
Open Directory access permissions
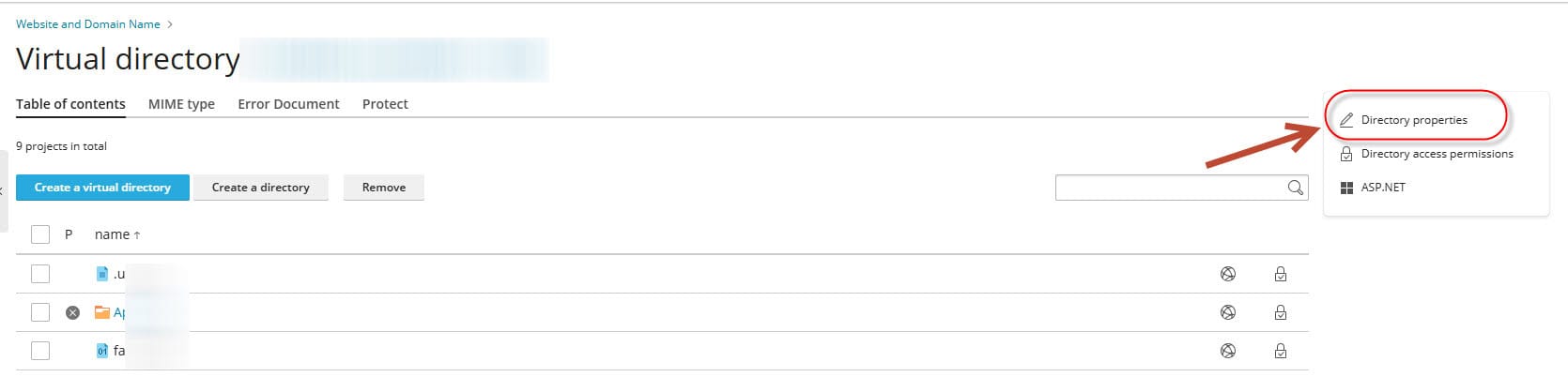(1436, 154)
